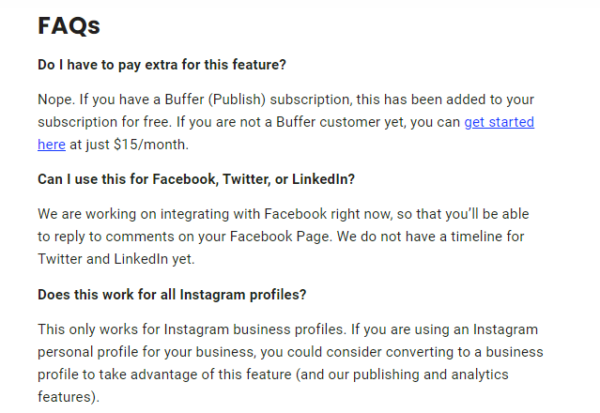
Task: Click the underlined "here" link text
Action: [51, 145]
